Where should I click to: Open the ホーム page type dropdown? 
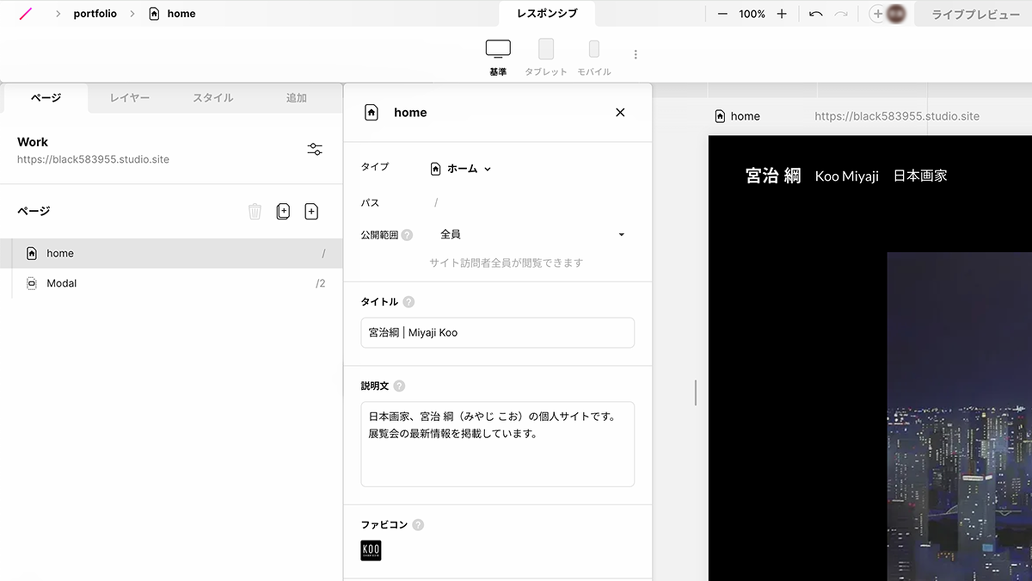click(x=461, y=169)
